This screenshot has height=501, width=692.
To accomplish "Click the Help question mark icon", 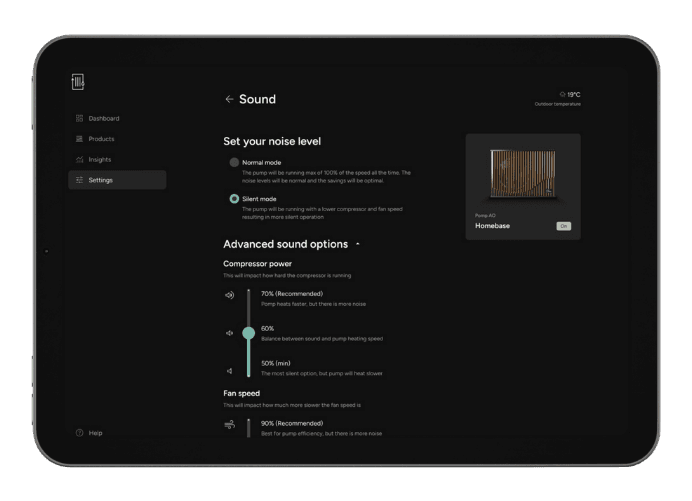I will pos(79,433).
